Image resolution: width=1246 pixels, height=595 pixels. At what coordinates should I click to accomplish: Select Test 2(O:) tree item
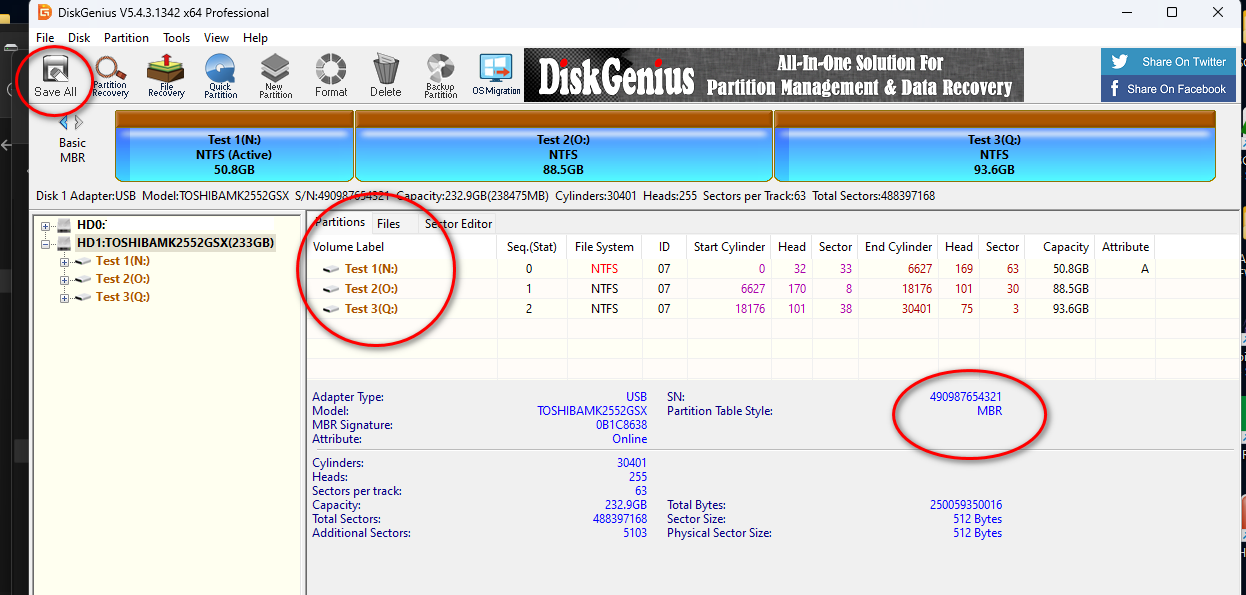[123, 279]
